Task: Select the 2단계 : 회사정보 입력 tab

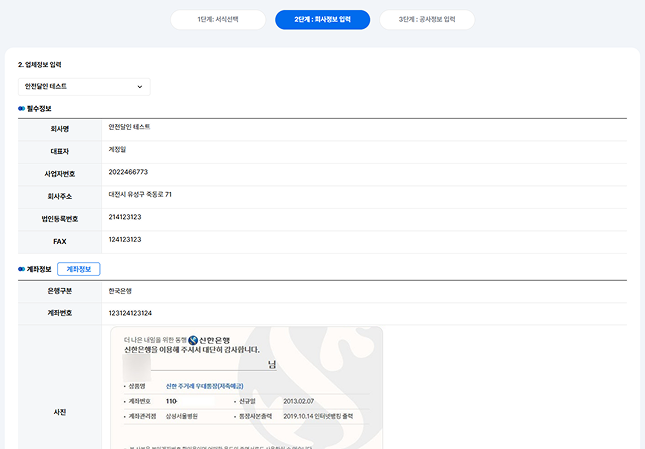Action: (322, 20)
